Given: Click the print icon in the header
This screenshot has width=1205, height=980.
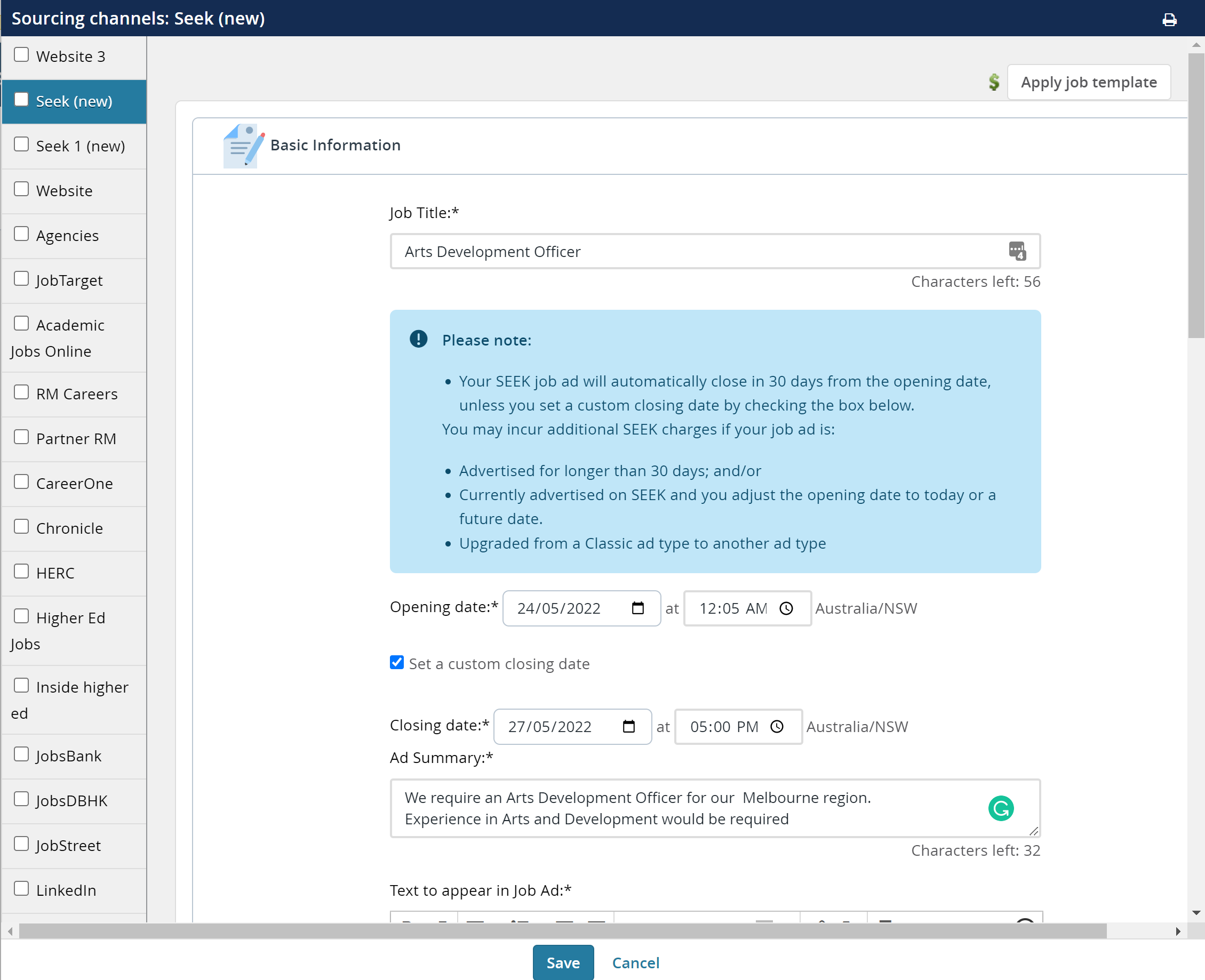Looking at the screenshot, I should pyautogui.click(x=1169, y=19).
